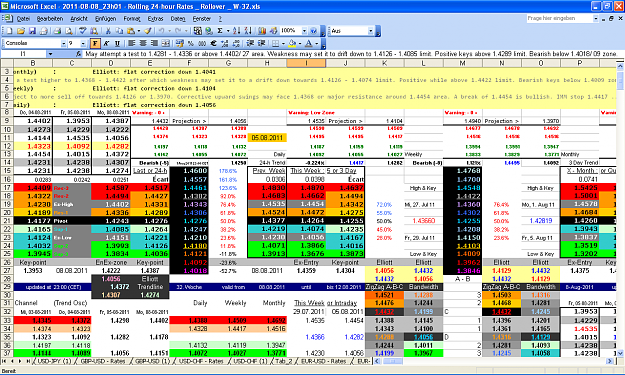Open the Fenster menu

[202, 19]
